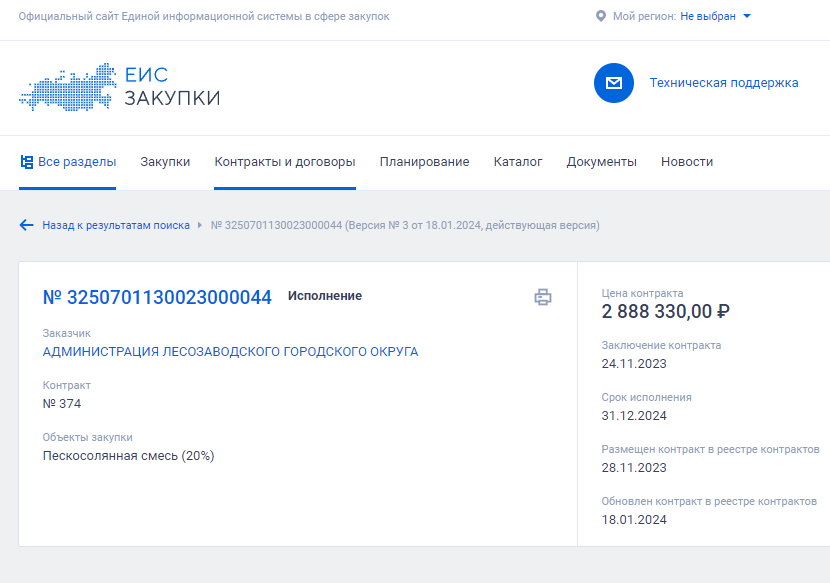
Task: Click the back arrow icon
Action: (26, 225)
